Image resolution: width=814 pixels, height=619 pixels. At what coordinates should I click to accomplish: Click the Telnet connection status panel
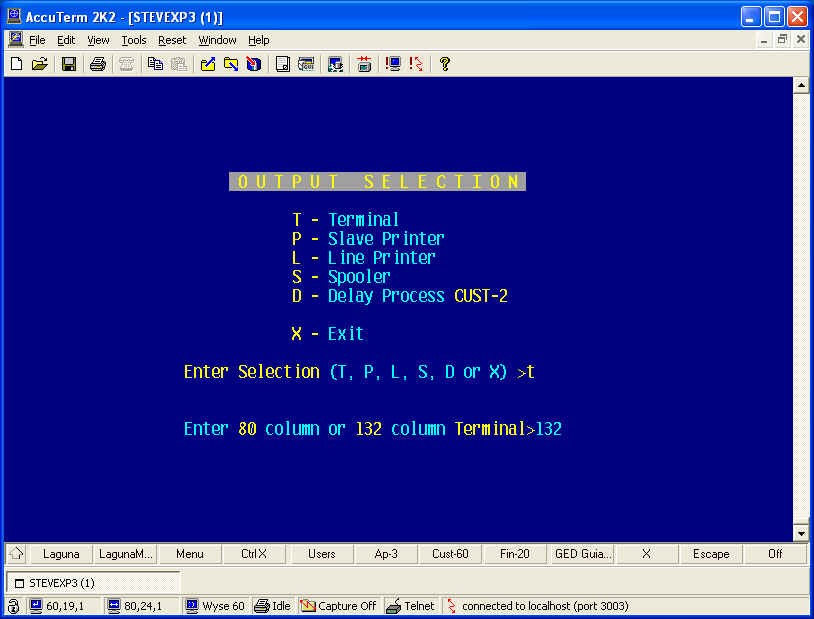(x=410, y=606)
